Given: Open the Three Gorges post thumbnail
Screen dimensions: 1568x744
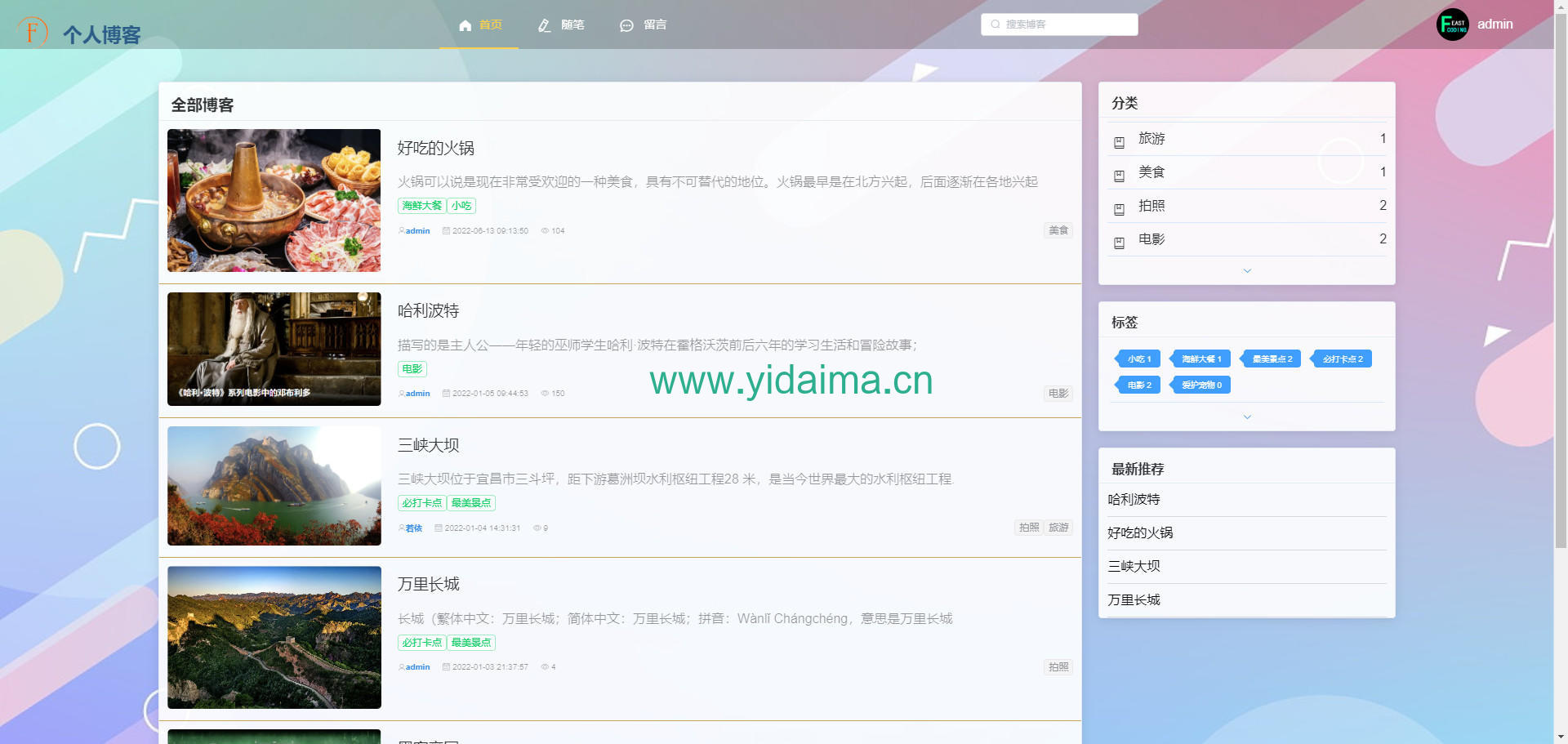Looking at the screenshot, I should [x=274, y=486].
